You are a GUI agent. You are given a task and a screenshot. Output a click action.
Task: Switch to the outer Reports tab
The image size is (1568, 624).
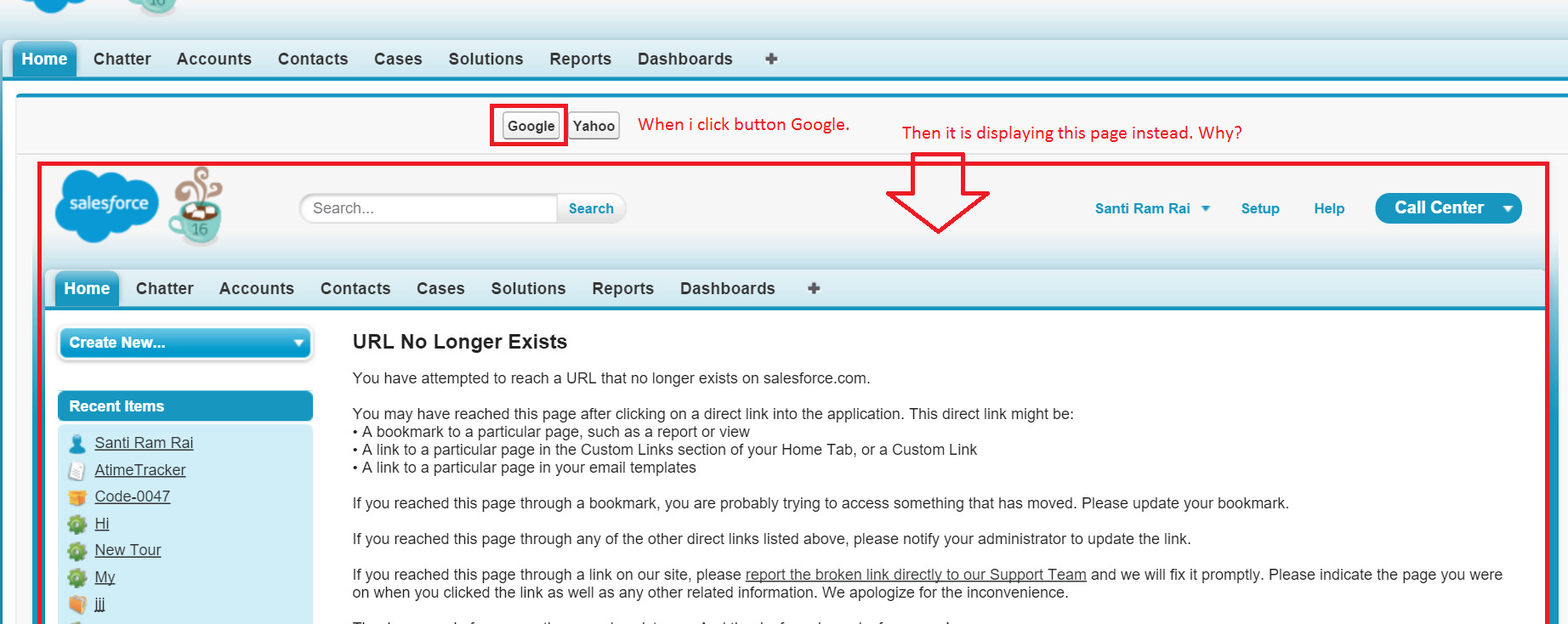(581, 59)
